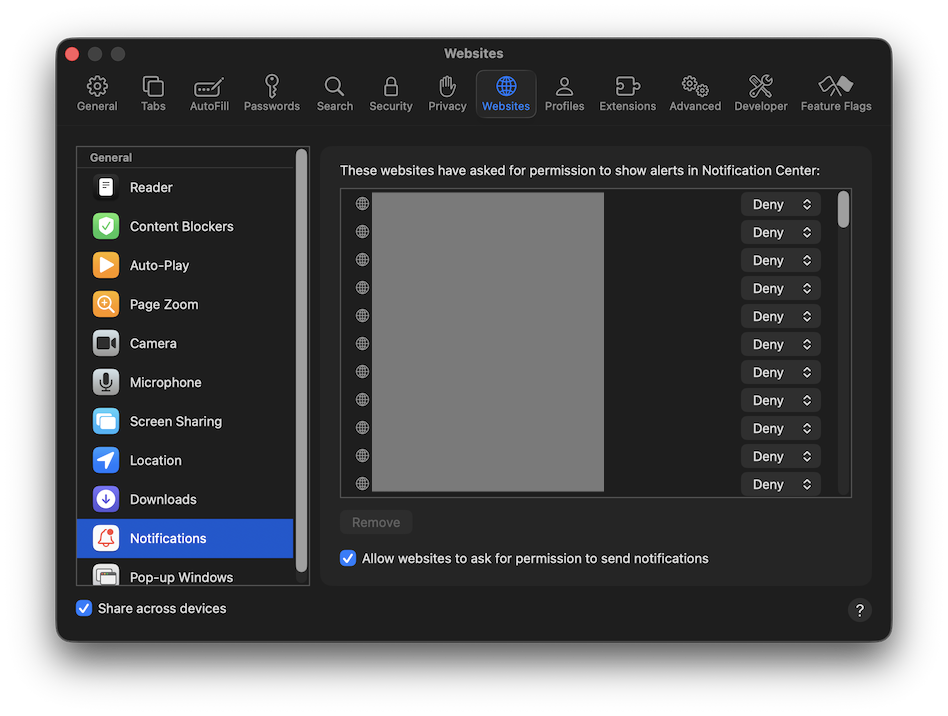The height and width of the screenshot is (716, 948).
Task: Open the Search magnifier tab
Action: tap(334, 94)
